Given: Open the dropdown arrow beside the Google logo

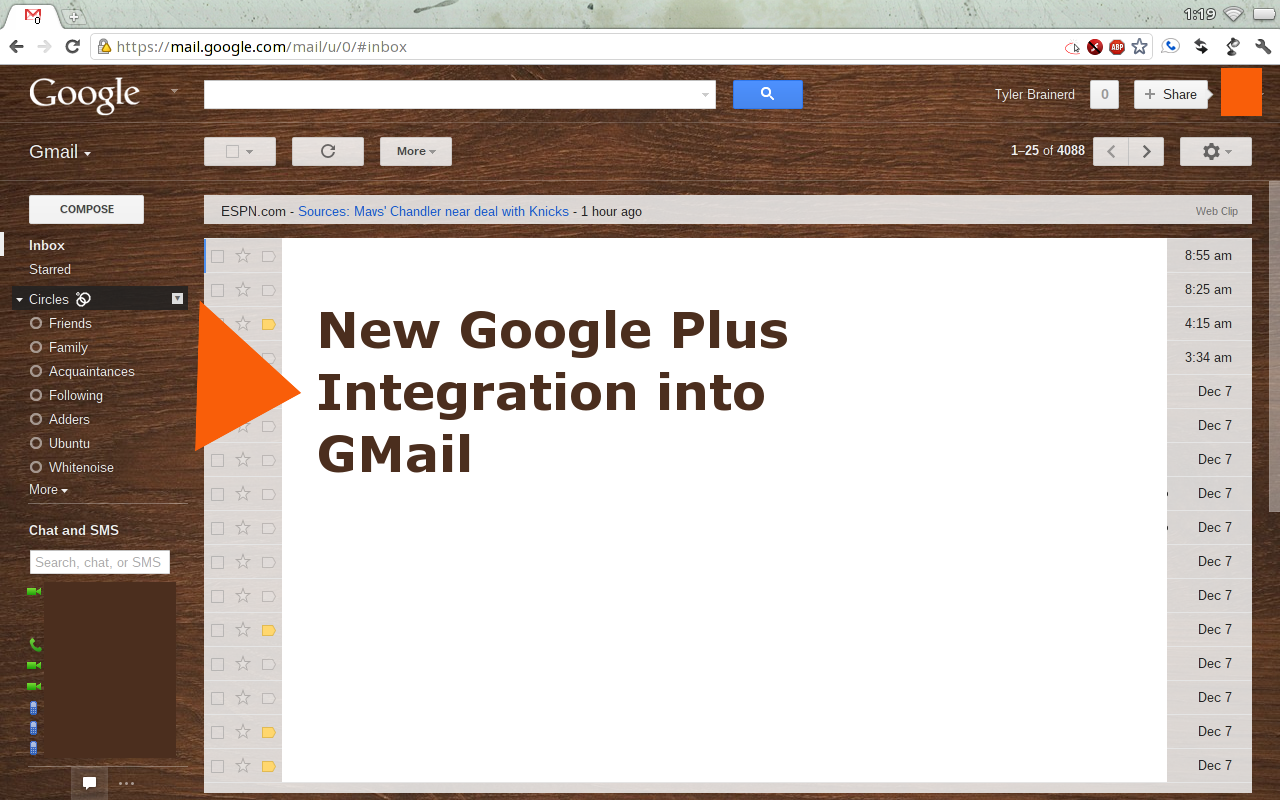Looking at the screenshot, I should pos(174,91).
